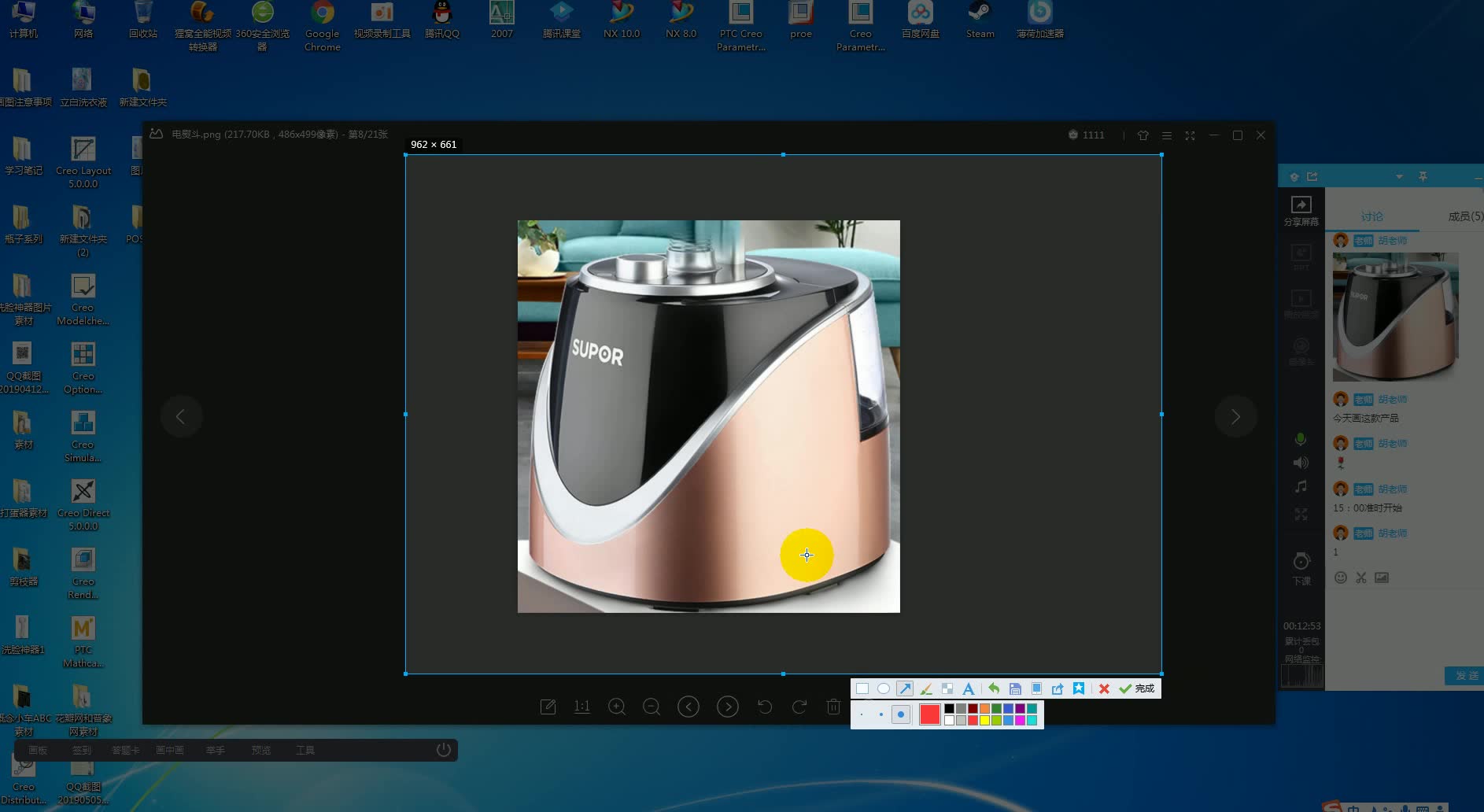Finish the screenshot with 完成 button

pyautogui.click(x=1137, y=688)
